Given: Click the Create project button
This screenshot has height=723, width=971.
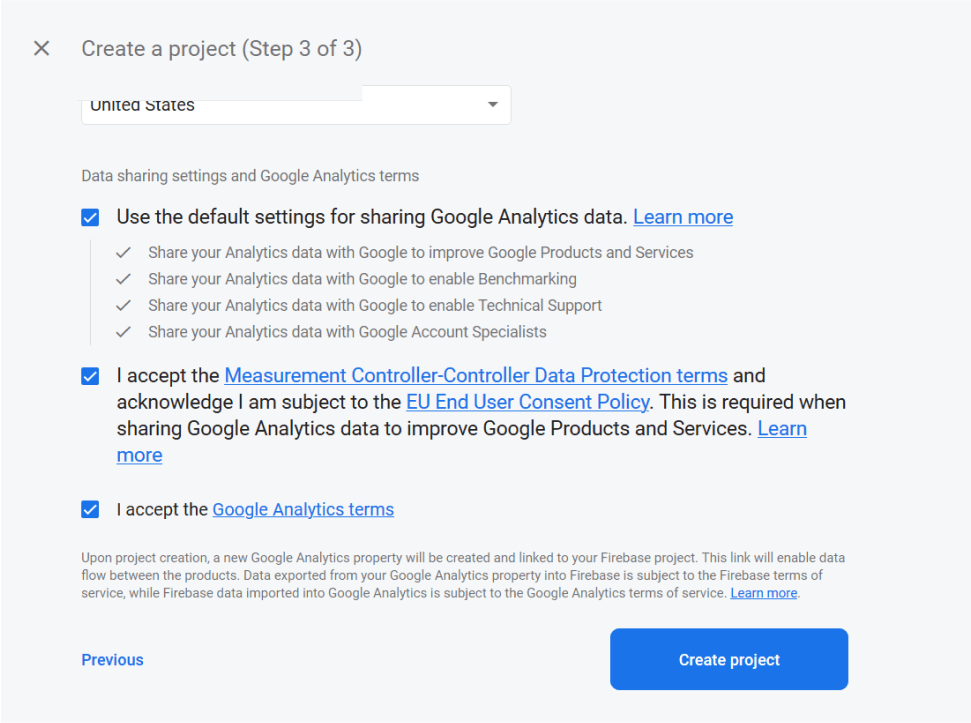Looking at the screenshot, I should coord(728,659).
